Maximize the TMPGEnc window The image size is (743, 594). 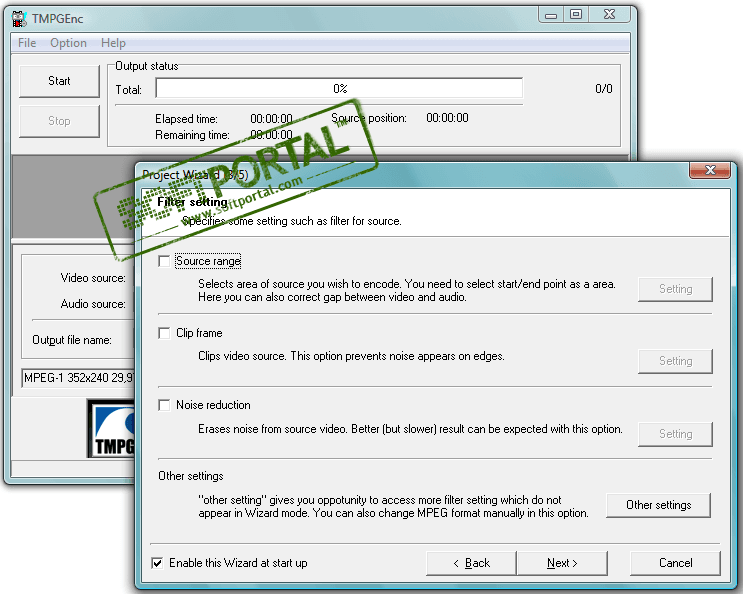(576, 15)
